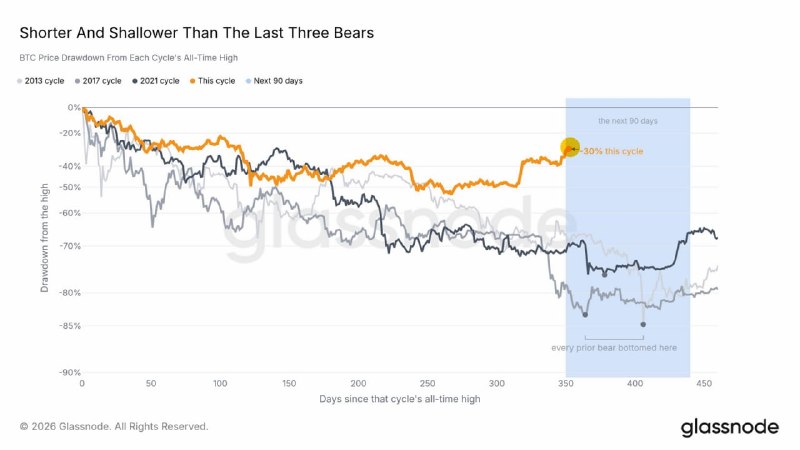This screenshot has width=800, height=450.
Task: Click the 'every prior bear bottomed here' label
Action: click(x=614, y=347)
